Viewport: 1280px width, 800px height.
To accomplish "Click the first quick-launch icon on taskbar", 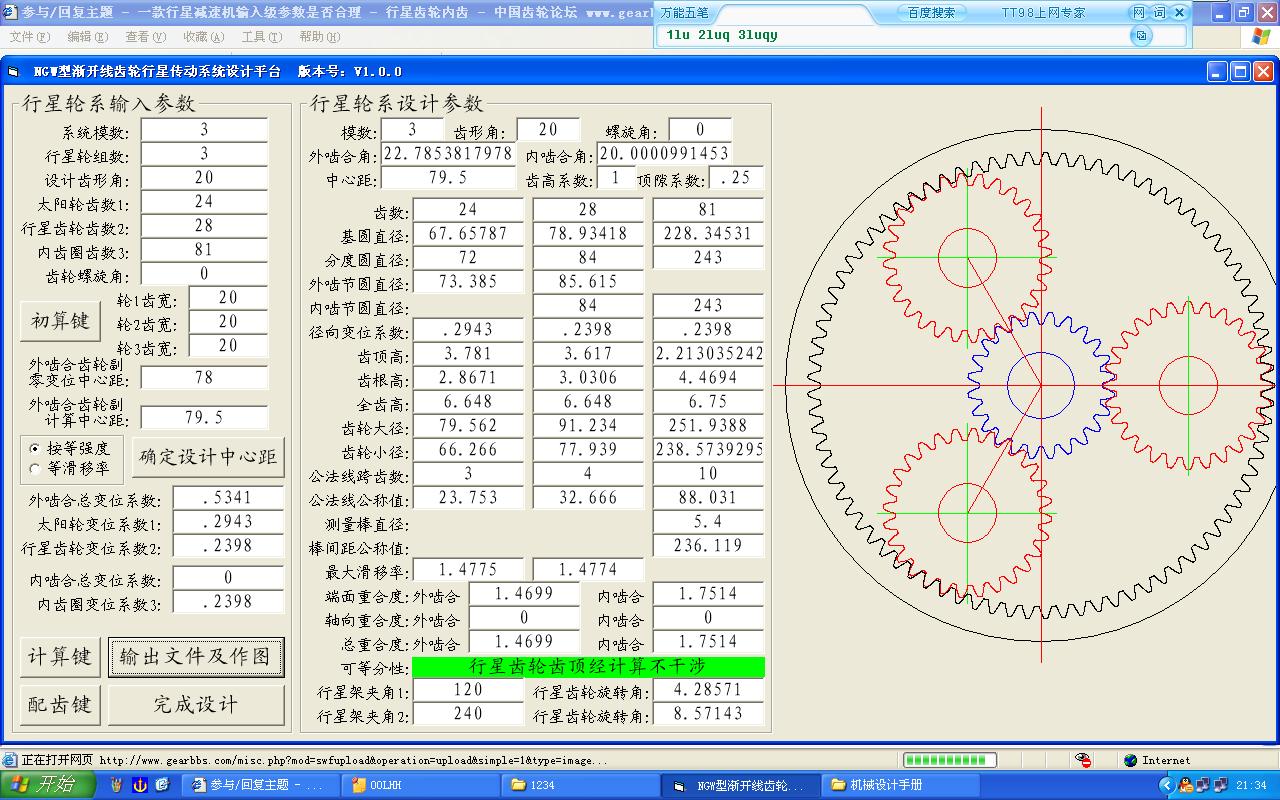I will 116,785.
